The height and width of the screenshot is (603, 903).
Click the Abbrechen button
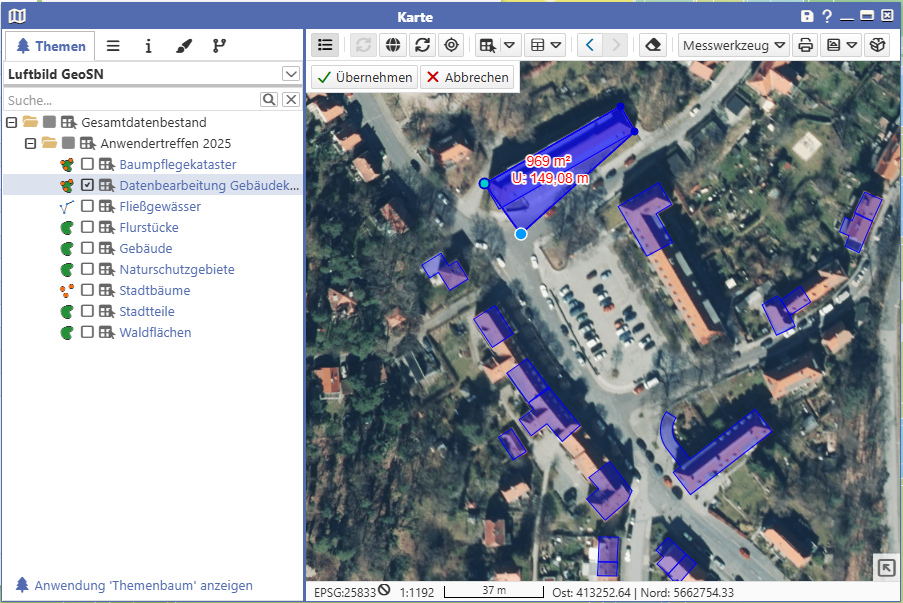(x=468, y=77)
